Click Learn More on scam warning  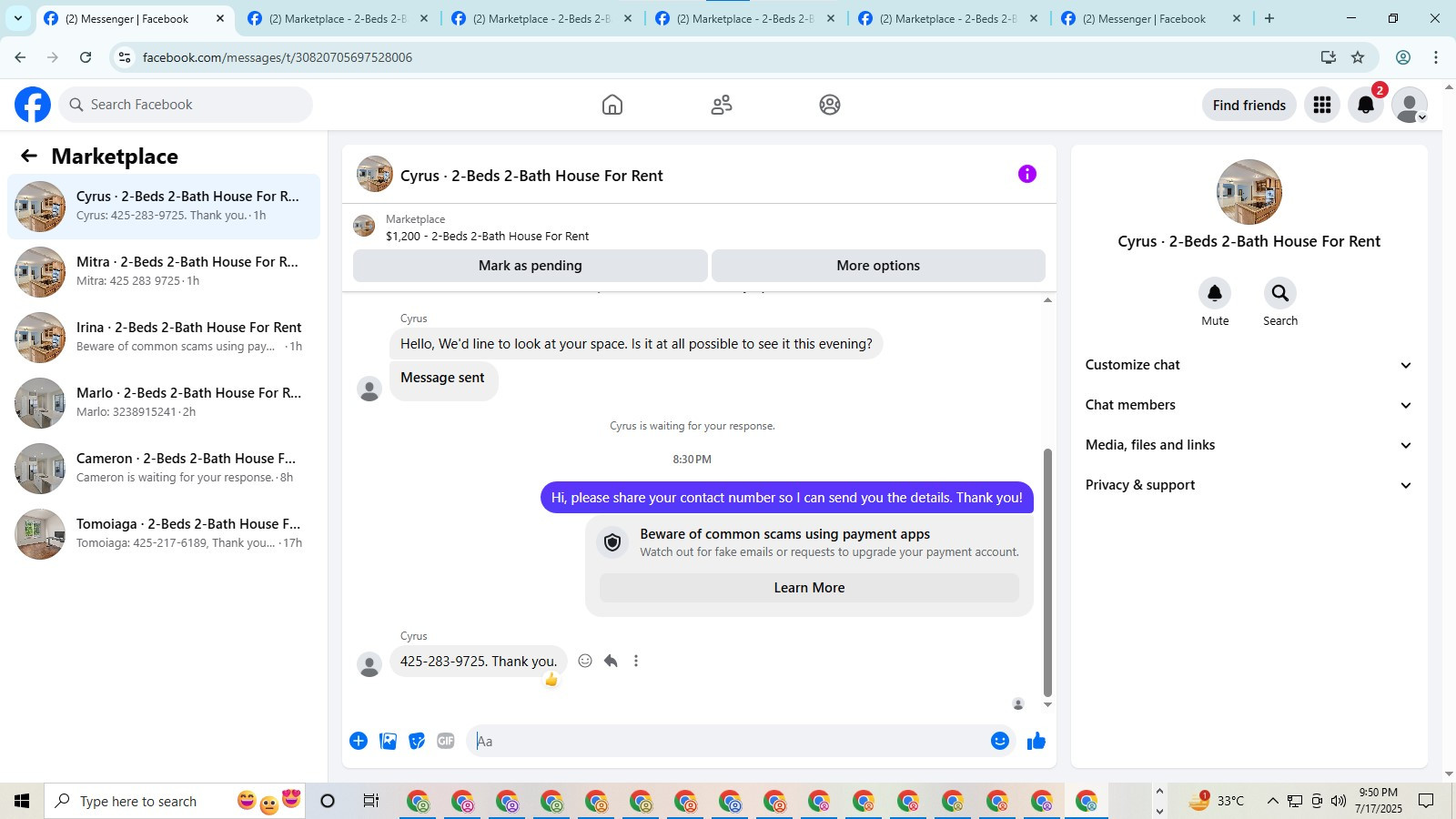809,588
